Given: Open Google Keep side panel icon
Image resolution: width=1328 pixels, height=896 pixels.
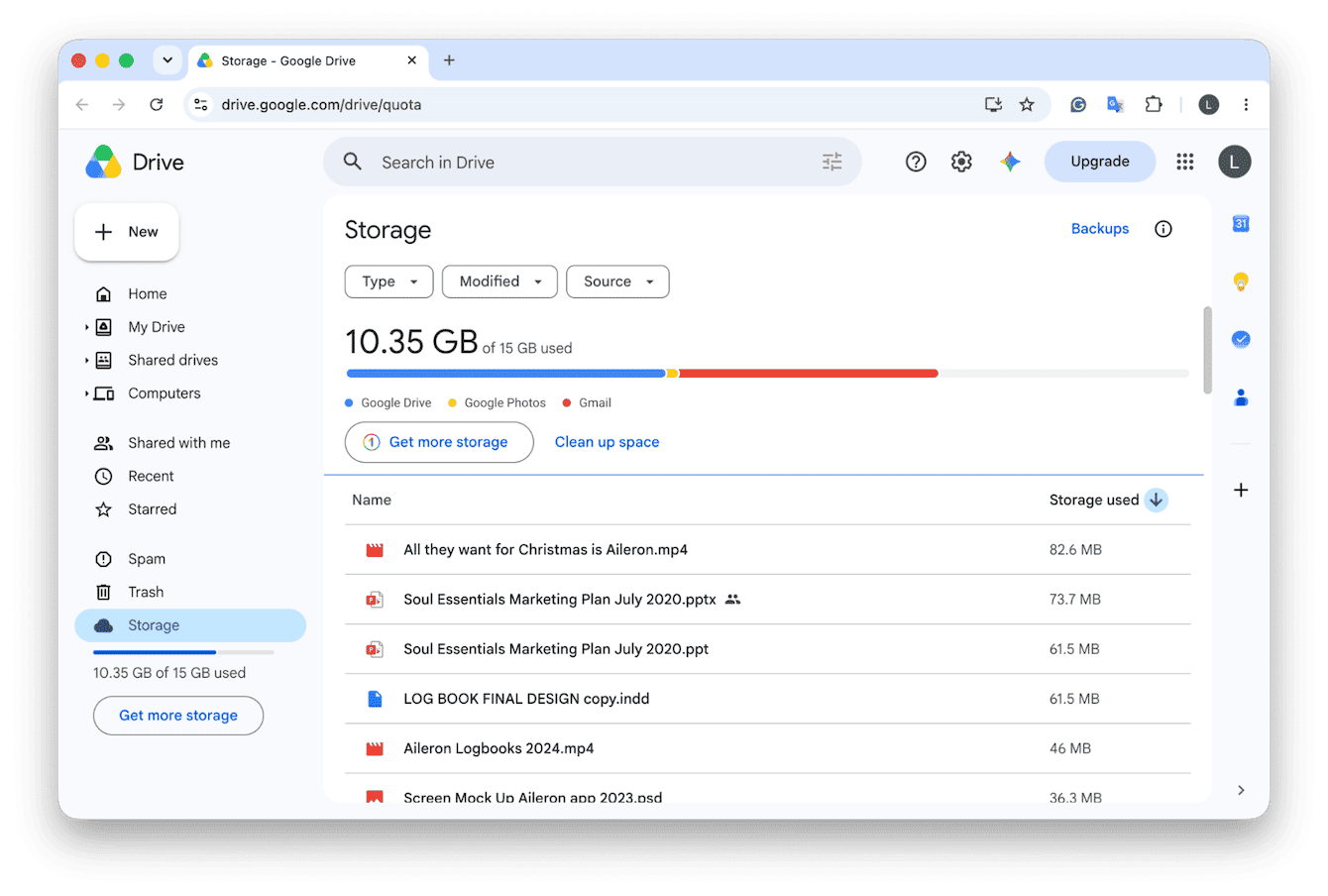Looking at the screenshot, I should 1241,281.
